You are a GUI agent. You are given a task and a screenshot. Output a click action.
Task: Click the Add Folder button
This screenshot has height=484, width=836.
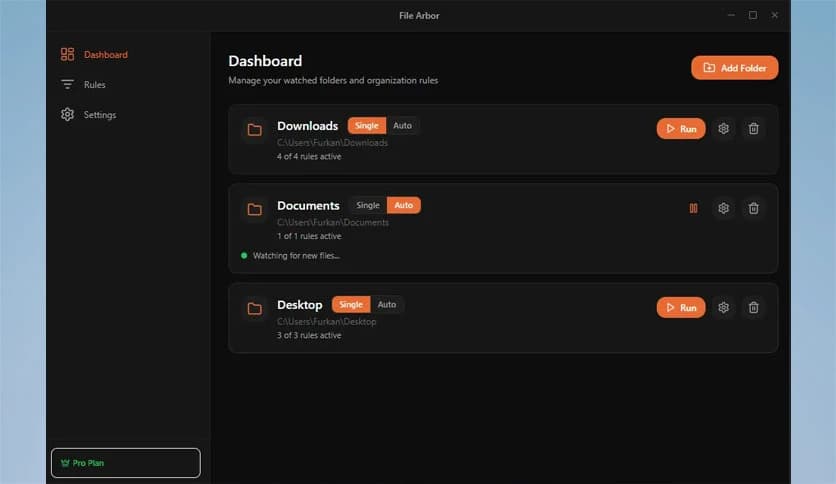pyautogui.click(x=735, y=68)
